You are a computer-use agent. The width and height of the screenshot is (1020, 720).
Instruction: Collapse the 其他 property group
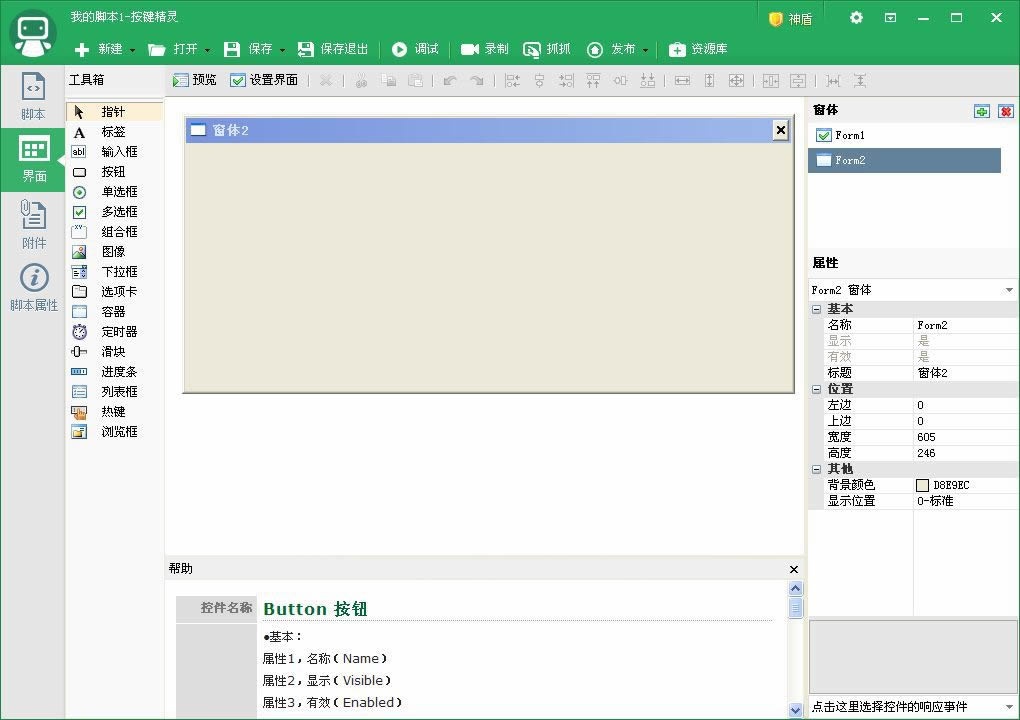[x=816, y=469]
